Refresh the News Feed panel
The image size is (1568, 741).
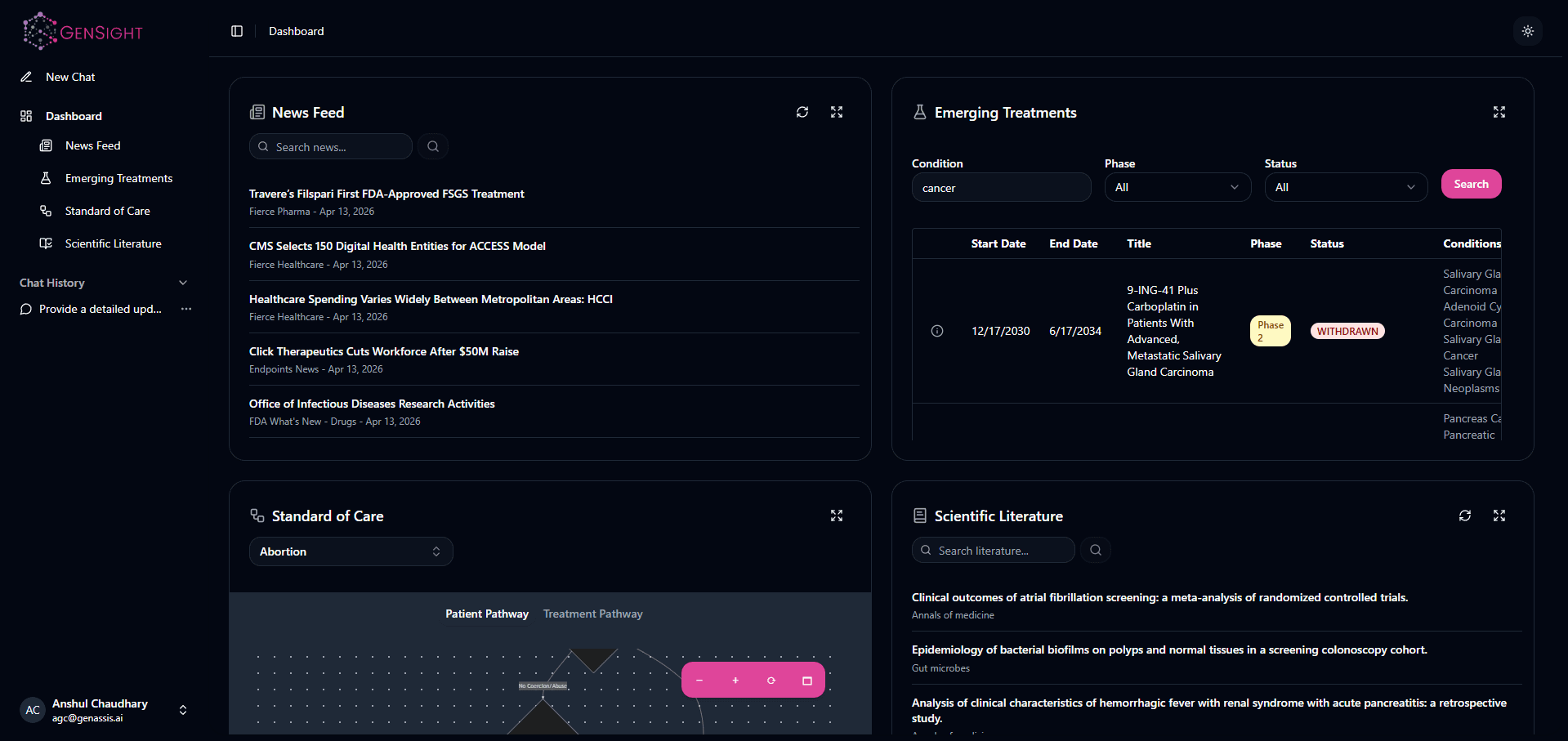tap(802, 112)
